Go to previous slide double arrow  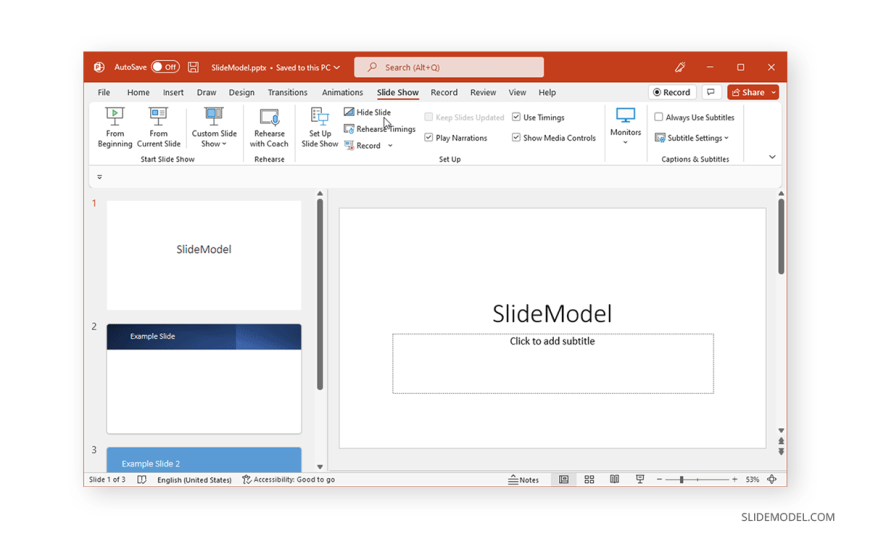781,441
